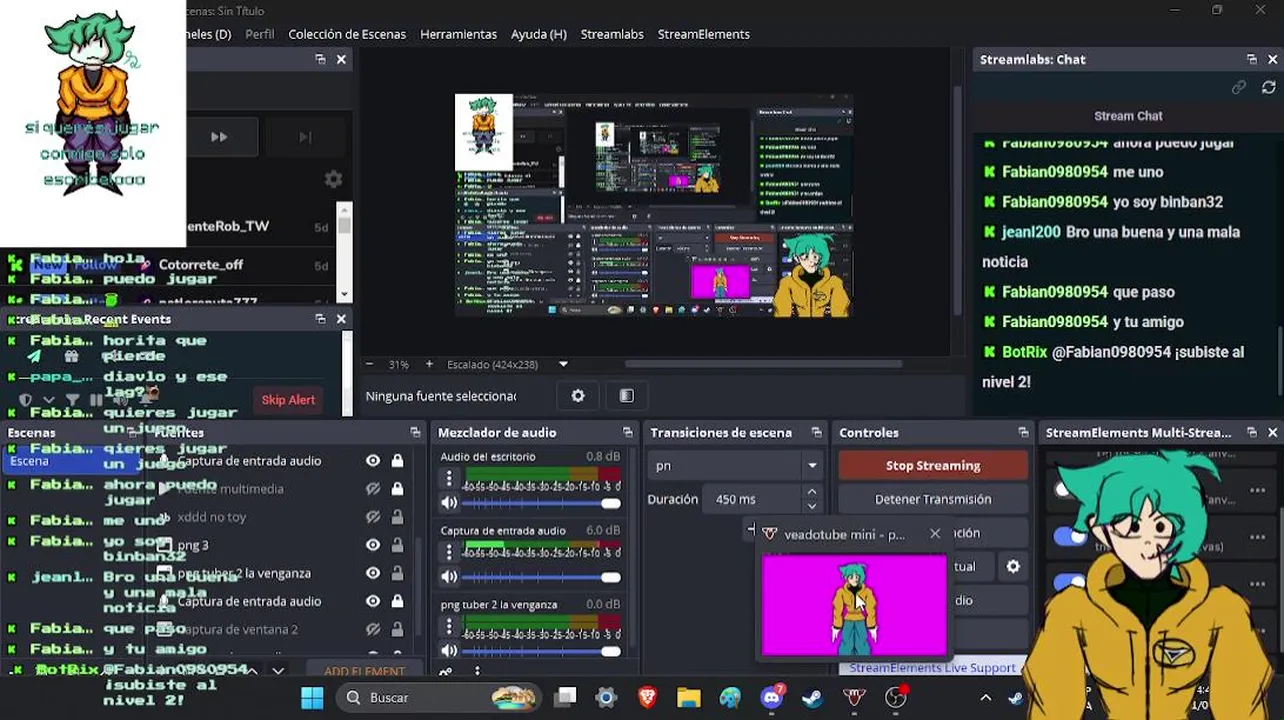Hide the png 3 source
The width and height of the screenshot is (1284, 720).
click(373, 545)
